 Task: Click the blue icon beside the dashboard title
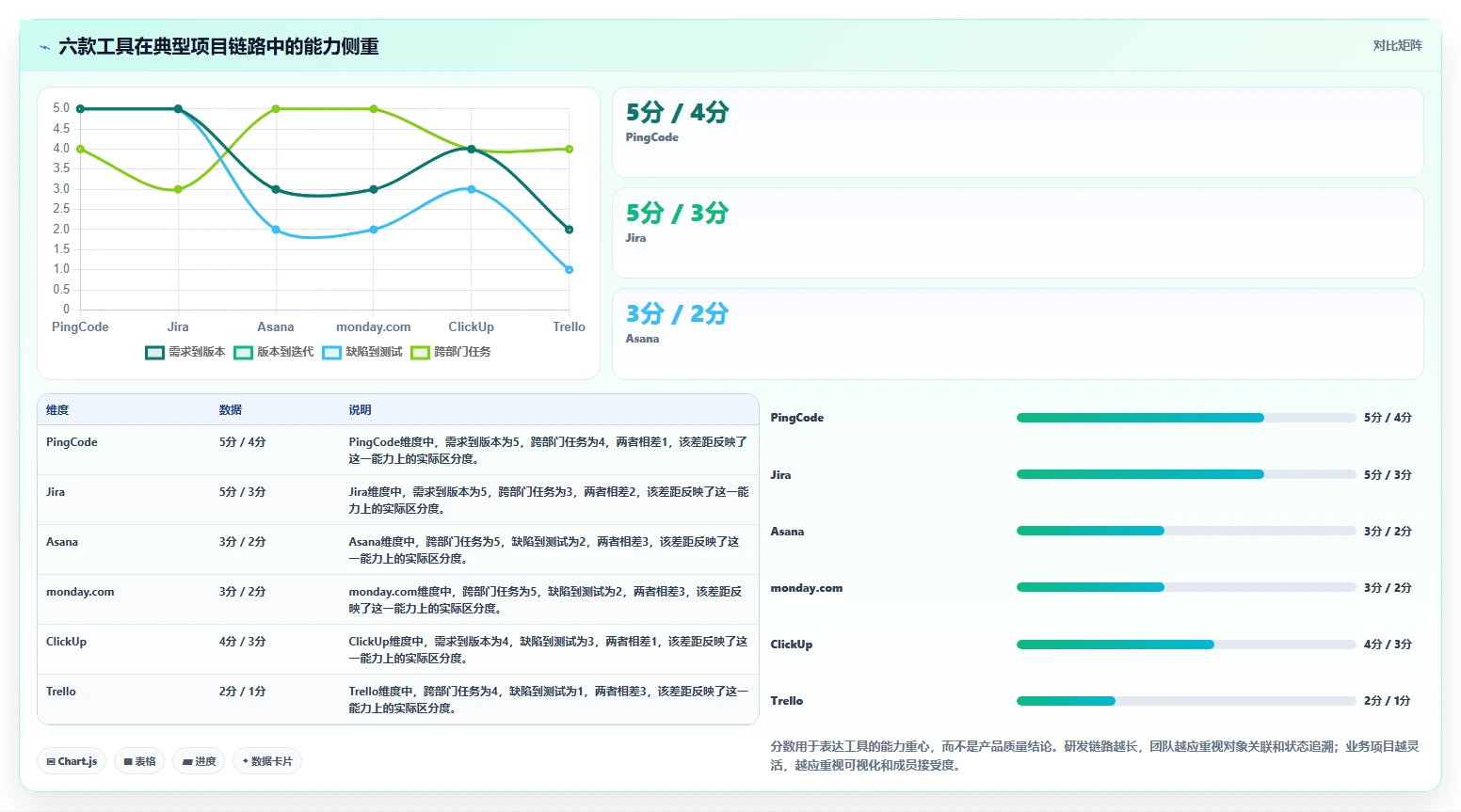click(44, 47)
